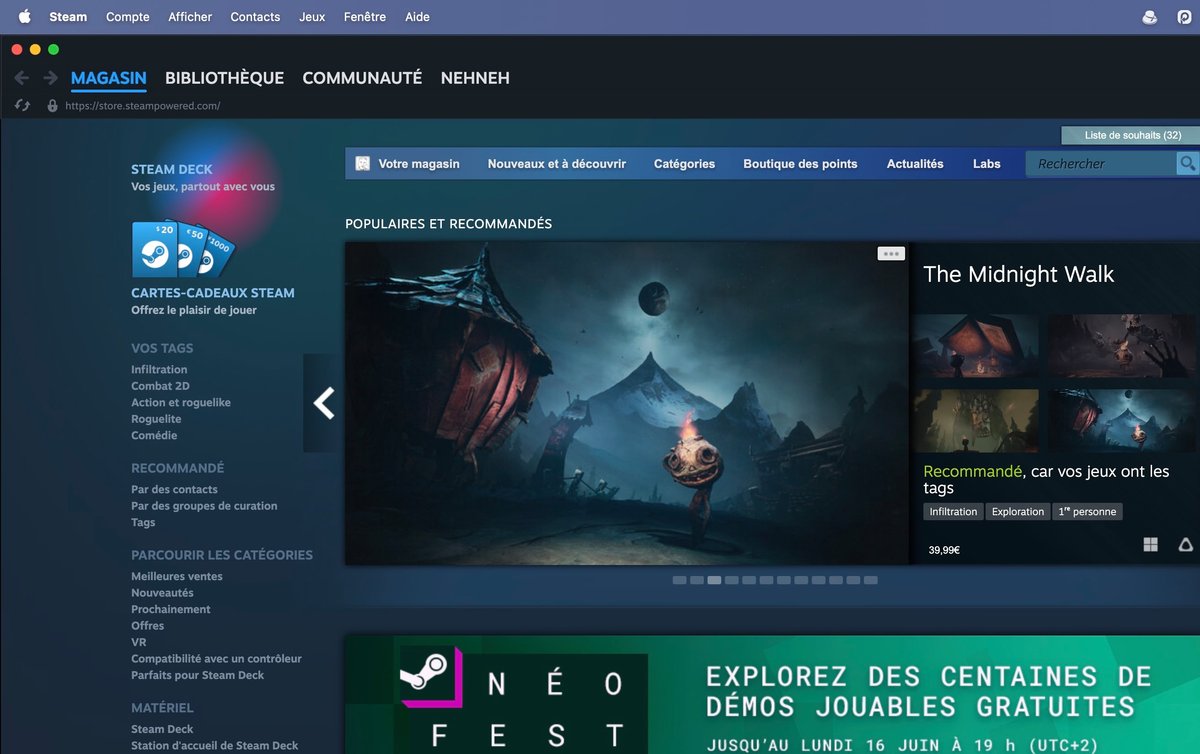The image size is (1200, 754).
Task: Open the Compte menu
Action: (x=128, y=17)
